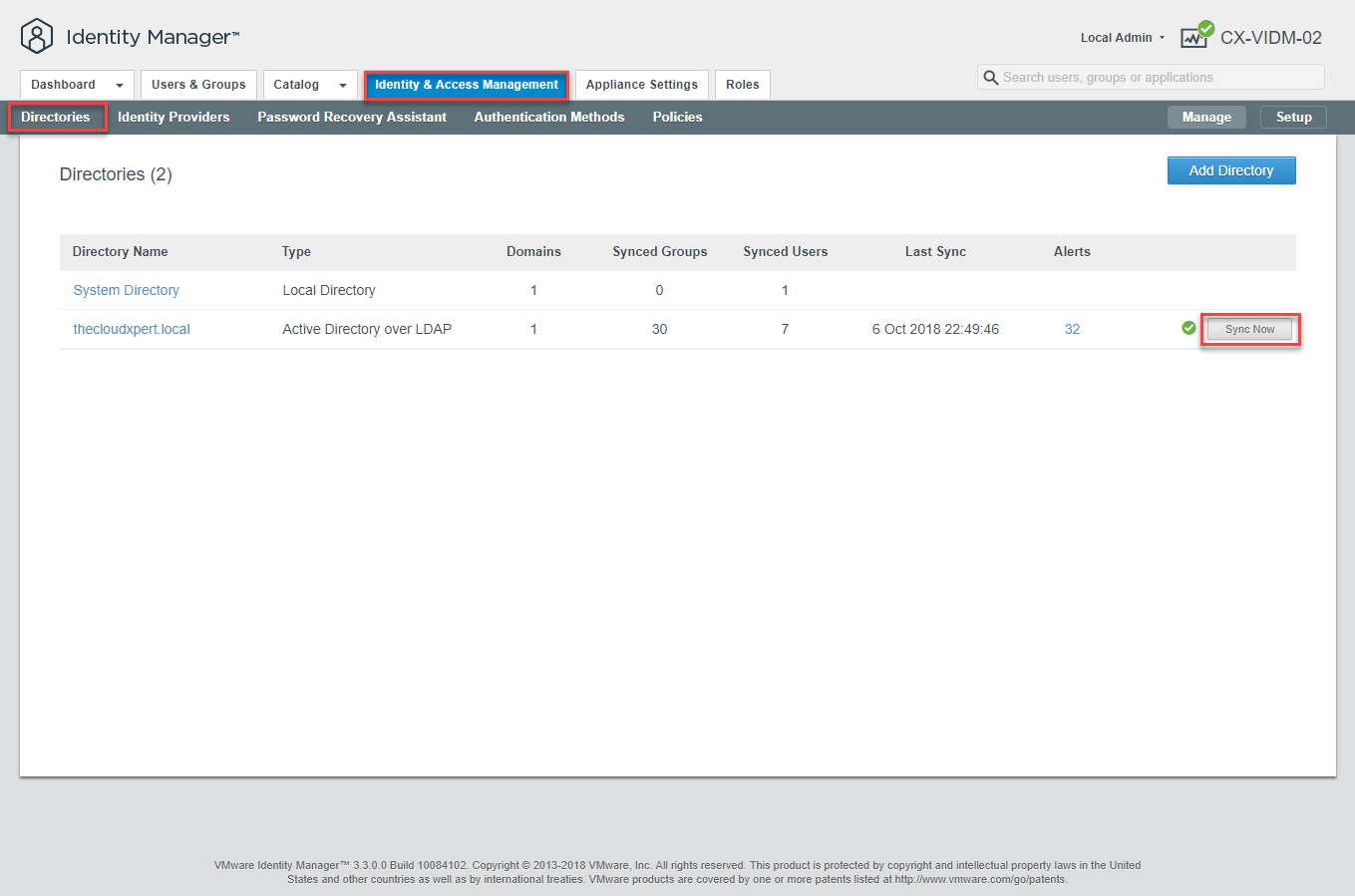Switch to the Setup view

point(1293,117)
